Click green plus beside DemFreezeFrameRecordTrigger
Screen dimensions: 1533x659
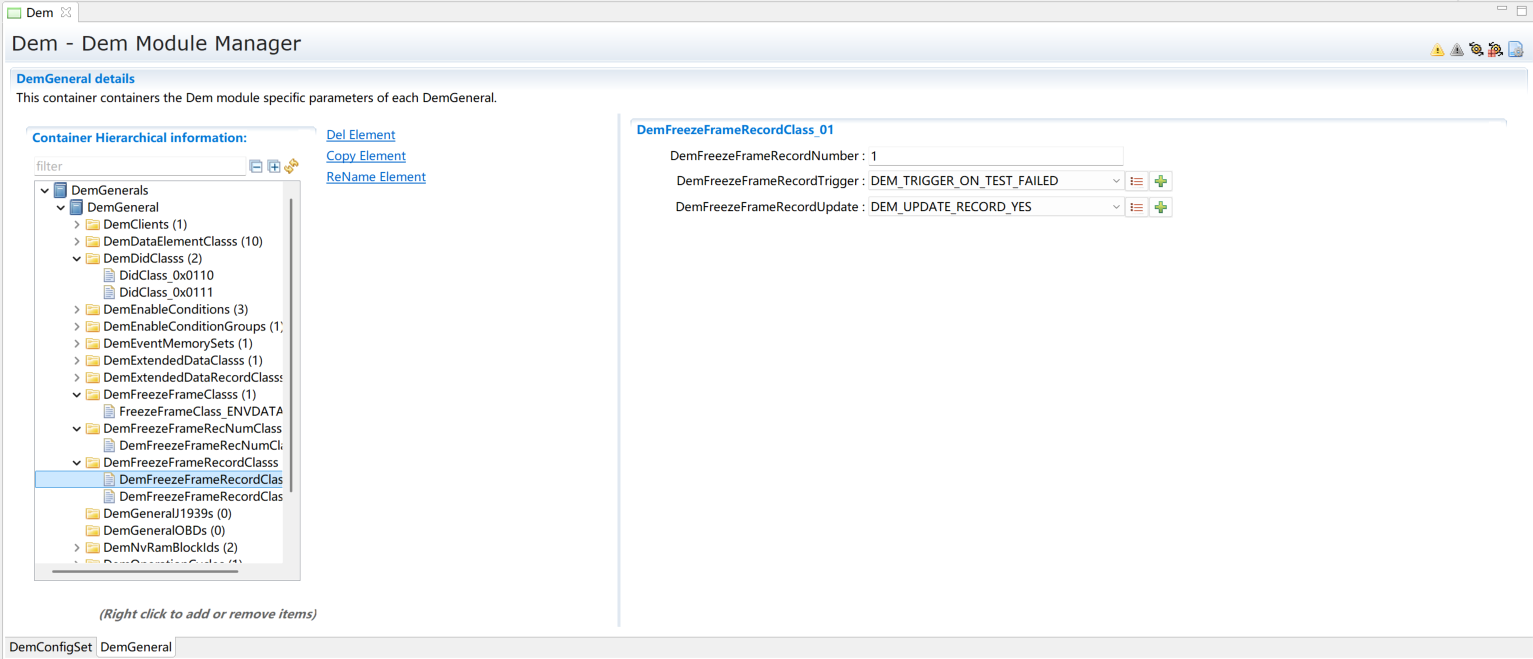(x=1160, y=182)
